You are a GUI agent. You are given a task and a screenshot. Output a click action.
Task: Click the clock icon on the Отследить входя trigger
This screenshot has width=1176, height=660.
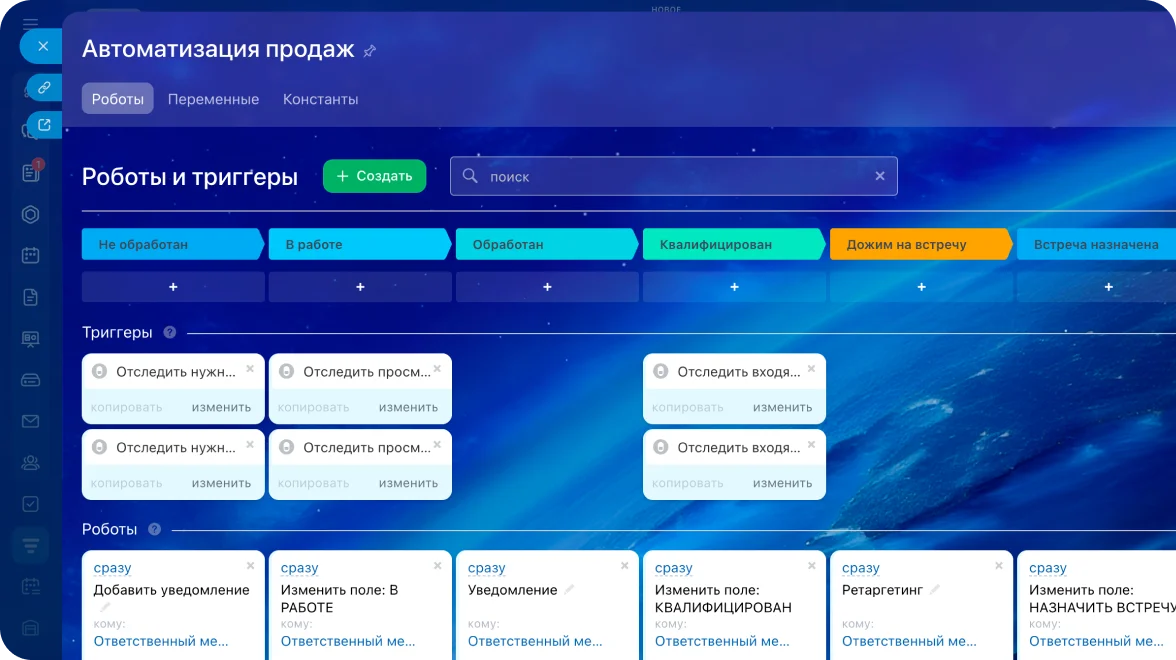[x=660, y=371]
